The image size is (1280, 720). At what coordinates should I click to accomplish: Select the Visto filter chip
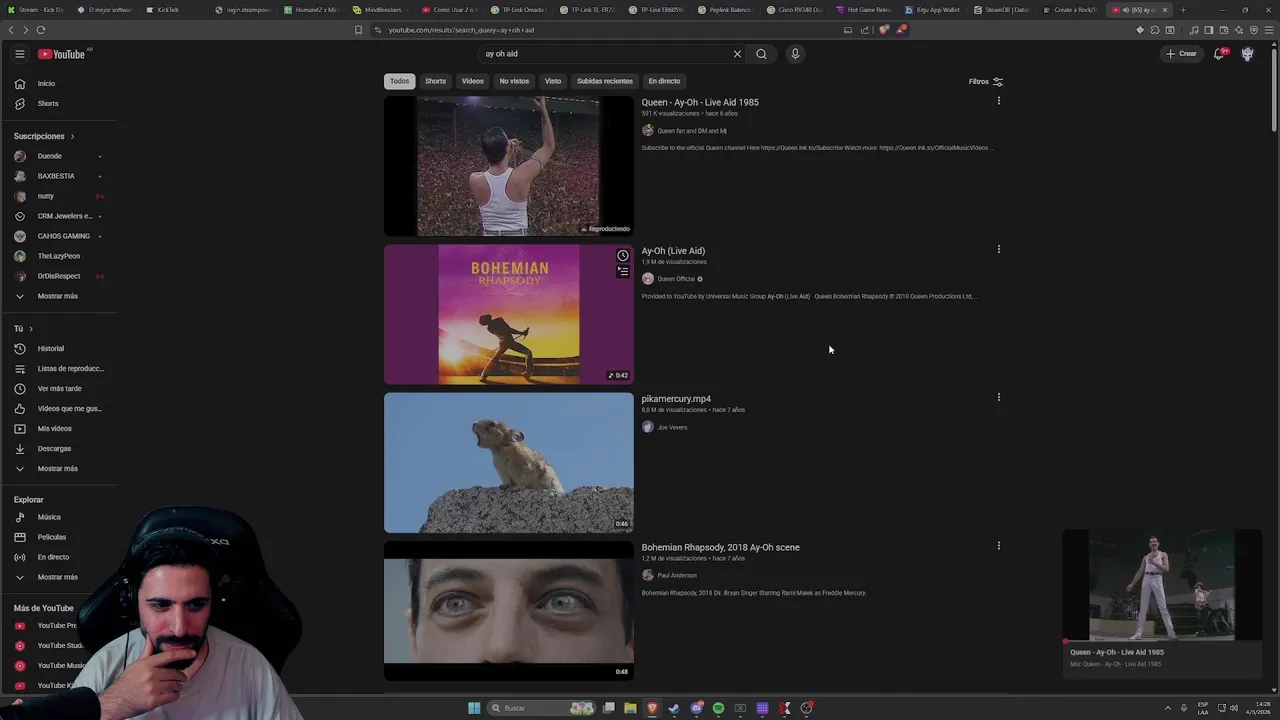point(553,81)
